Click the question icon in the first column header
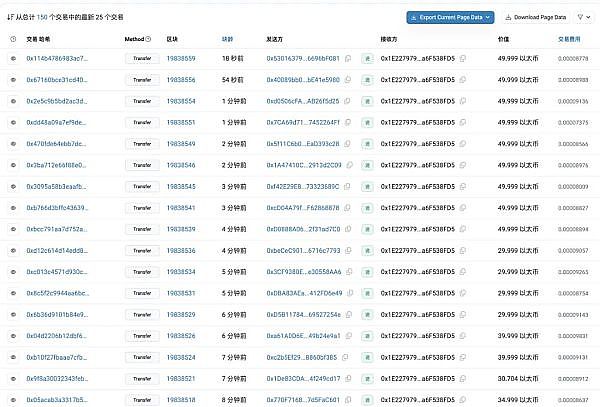 point(13,38)
